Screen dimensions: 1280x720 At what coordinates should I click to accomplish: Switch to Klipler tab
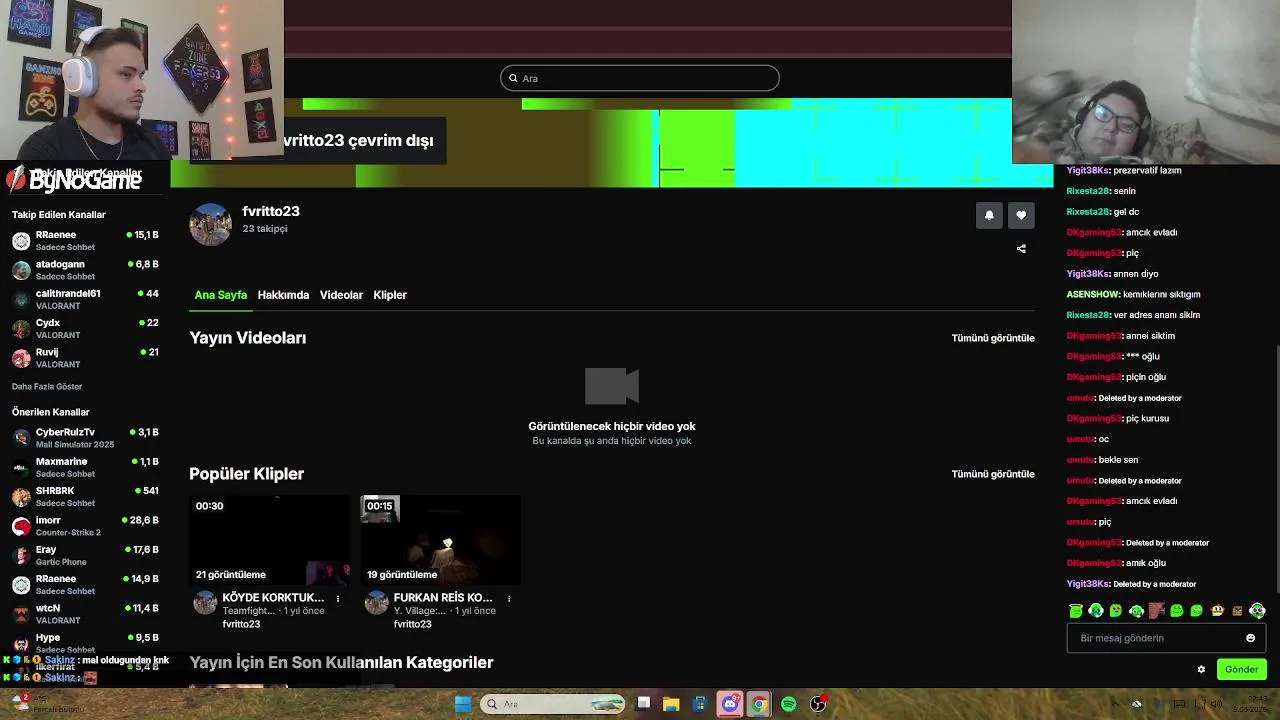(390, 295)
